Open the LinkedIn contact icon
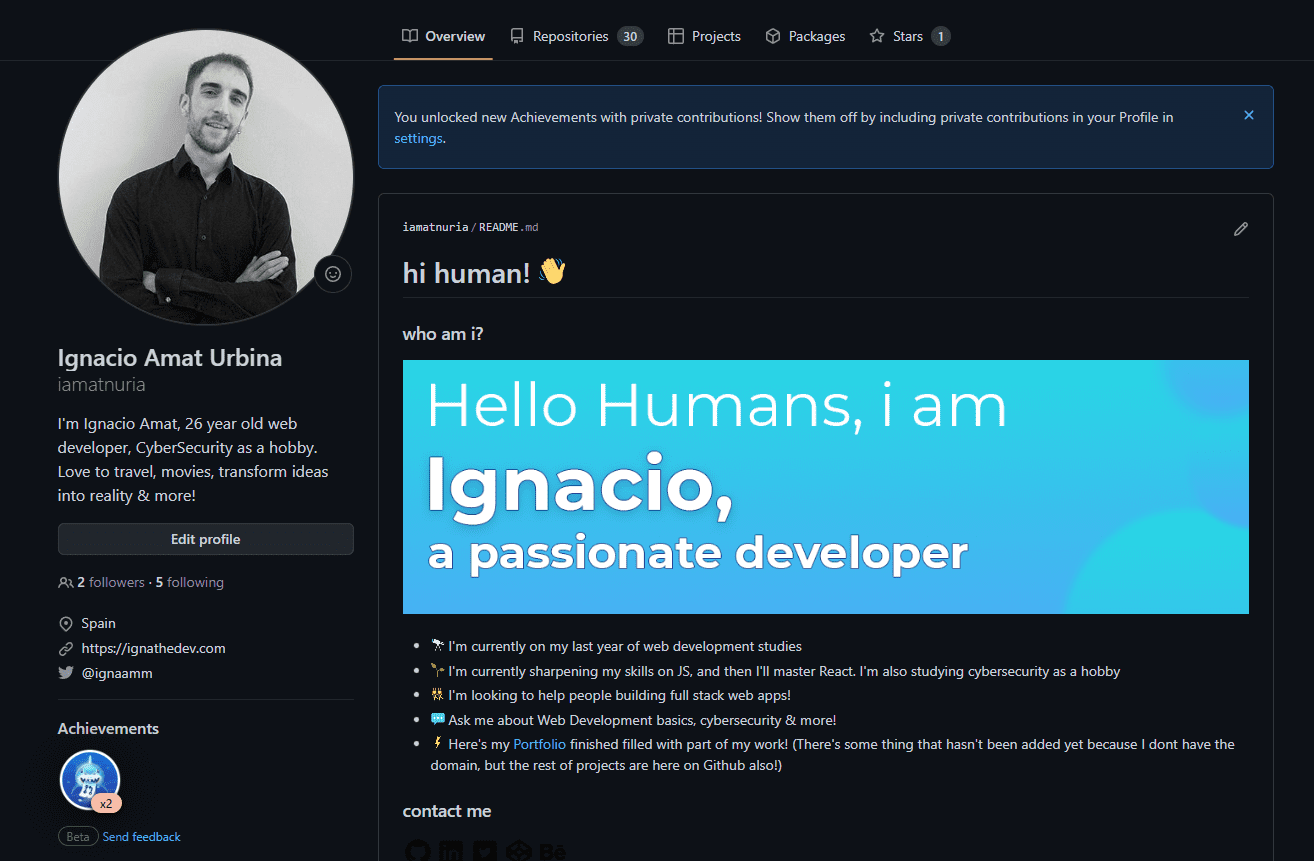Screen dimensions: 1314x861 pos(451,852)
